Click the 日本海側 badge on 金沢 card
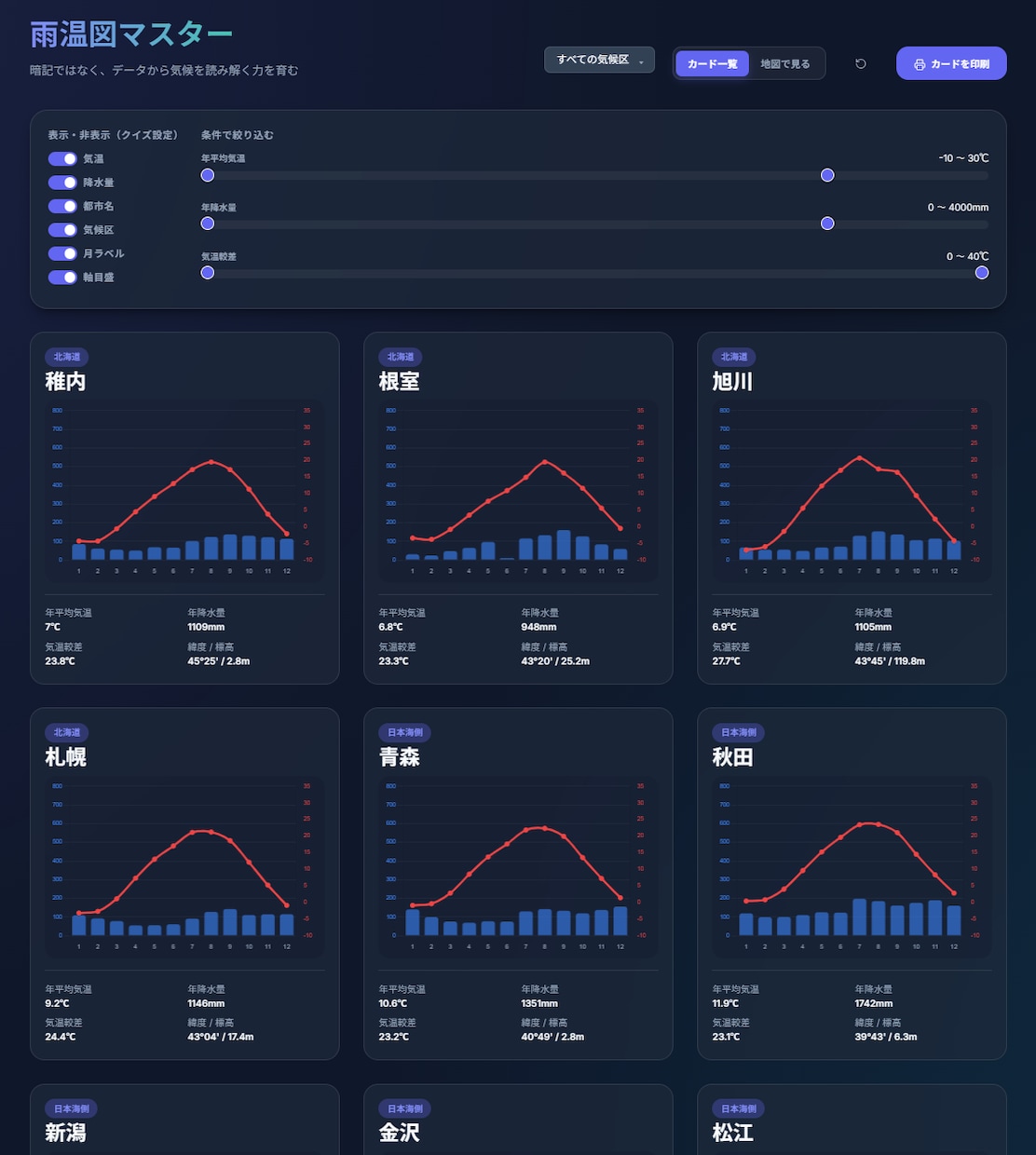Image resolution: width=1036 pixels, height=1155 pixels. 405,1108
